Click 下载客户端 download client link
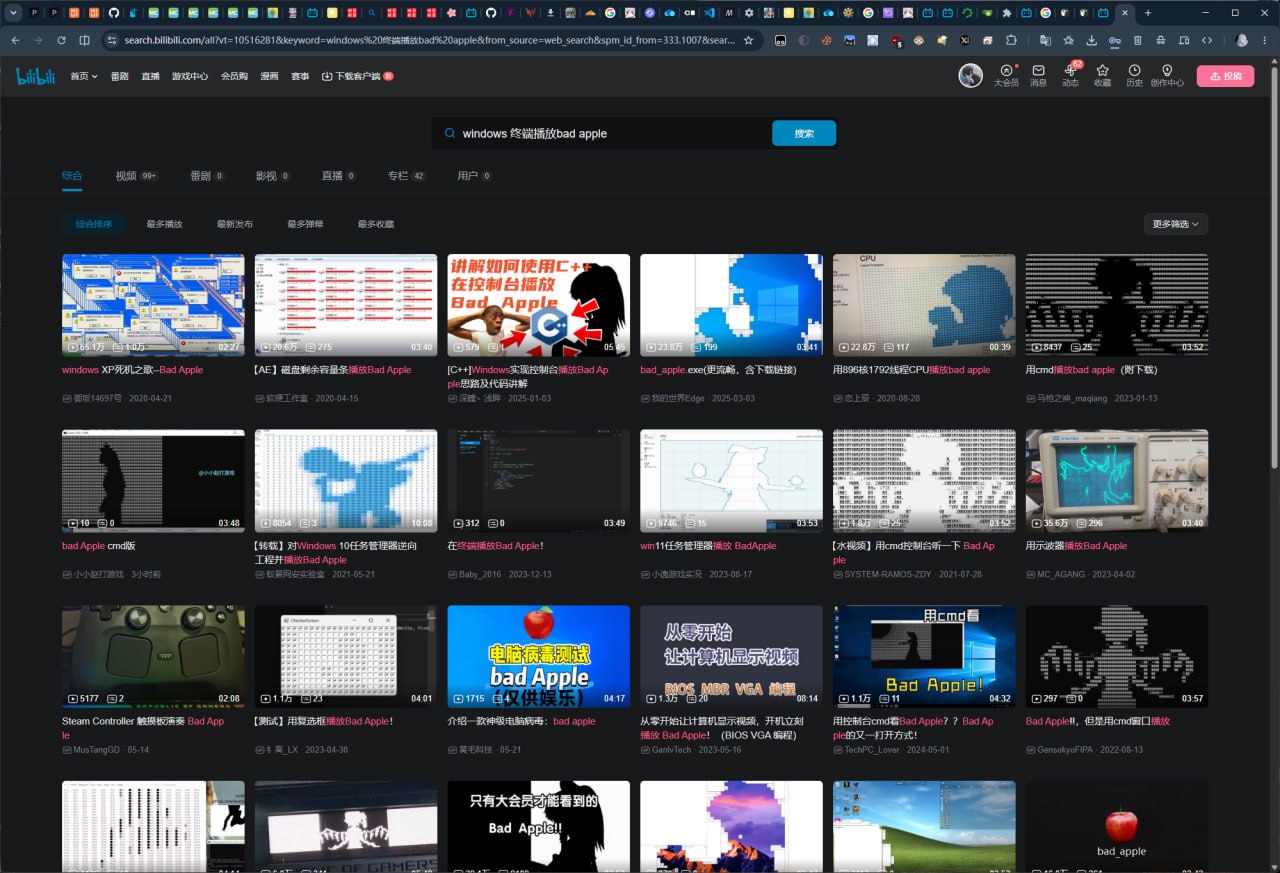The width and height of the screenshot is (1280, 873). [x=357, y=76]
